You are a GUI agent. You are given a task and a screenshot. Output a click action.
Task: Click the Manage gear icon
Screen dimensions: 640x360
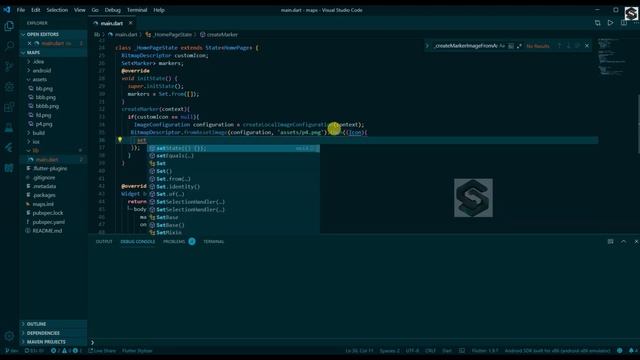9,336
